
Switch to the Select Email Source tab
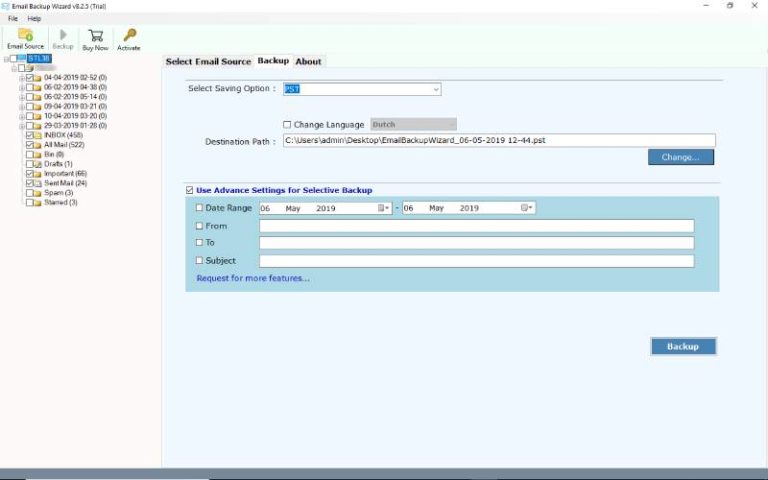pos(208,62)
